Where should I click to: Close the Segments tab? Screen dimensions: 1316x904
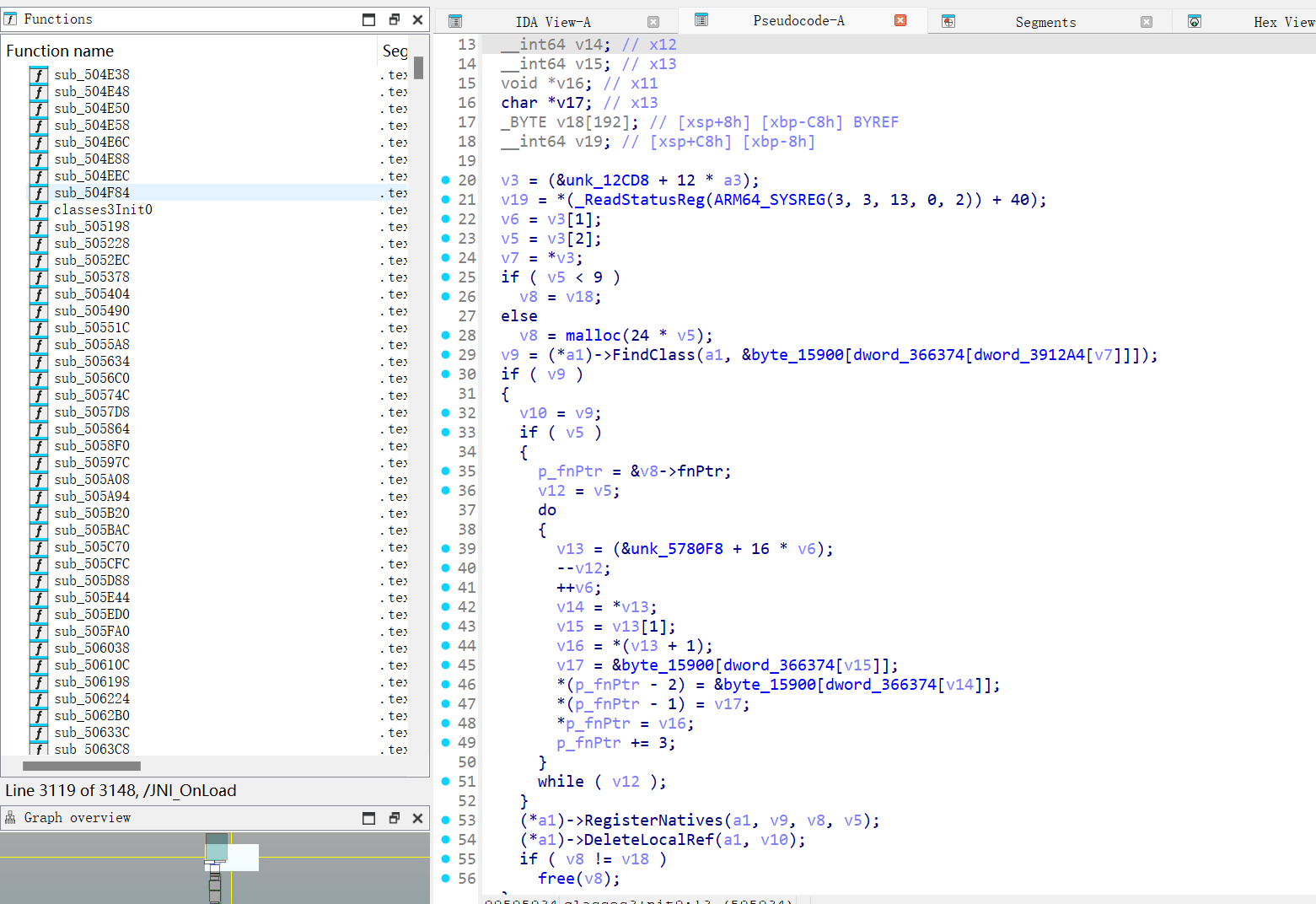(1147, 22)
